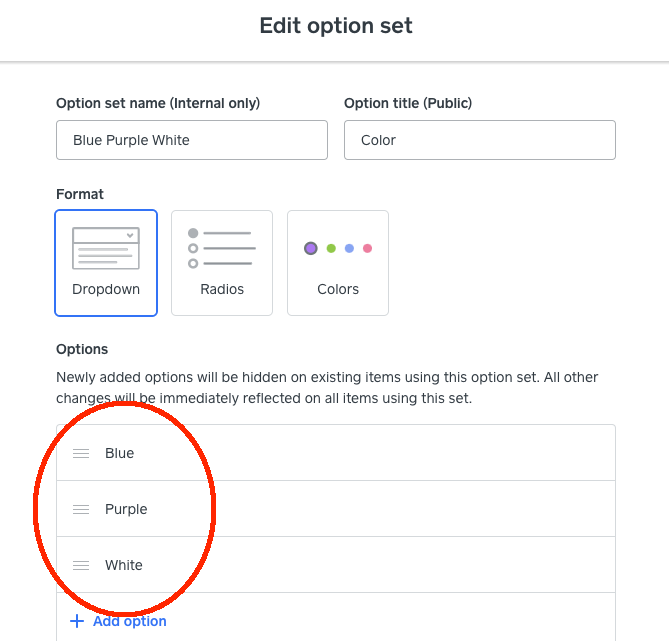The image size is (669, 641).
Task: Select the White option name text
Action: (x=124, y=565)
